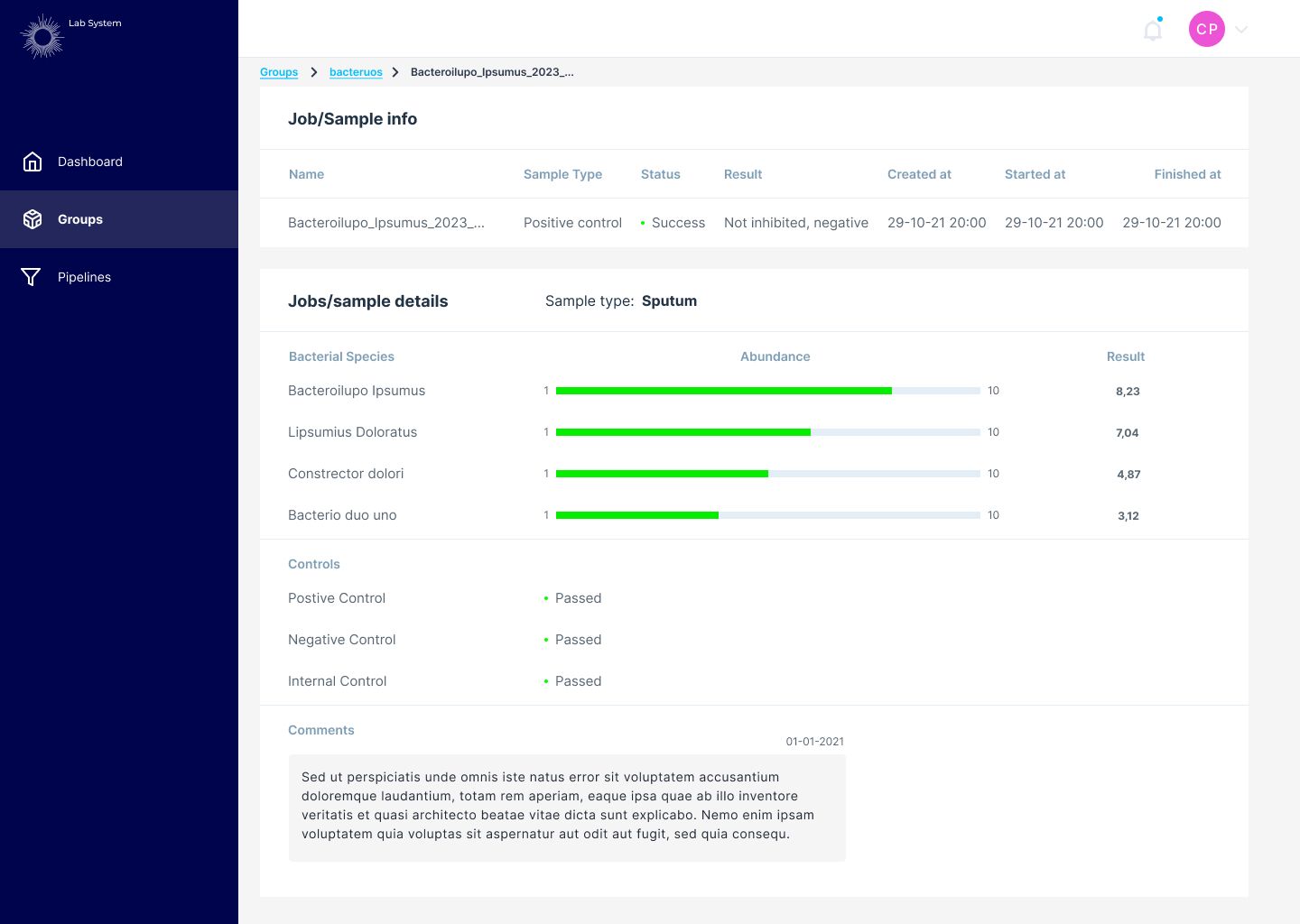Click the Dashboard home icon
The width and height of the screenshot is (1300, 924).
point(32,162)
